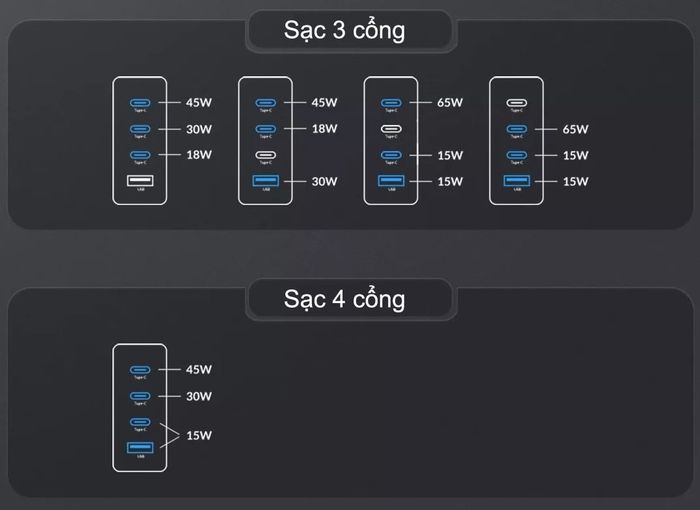
Task: Click the "Sạc 3 cổng" heading
Action: coord(344,31)
